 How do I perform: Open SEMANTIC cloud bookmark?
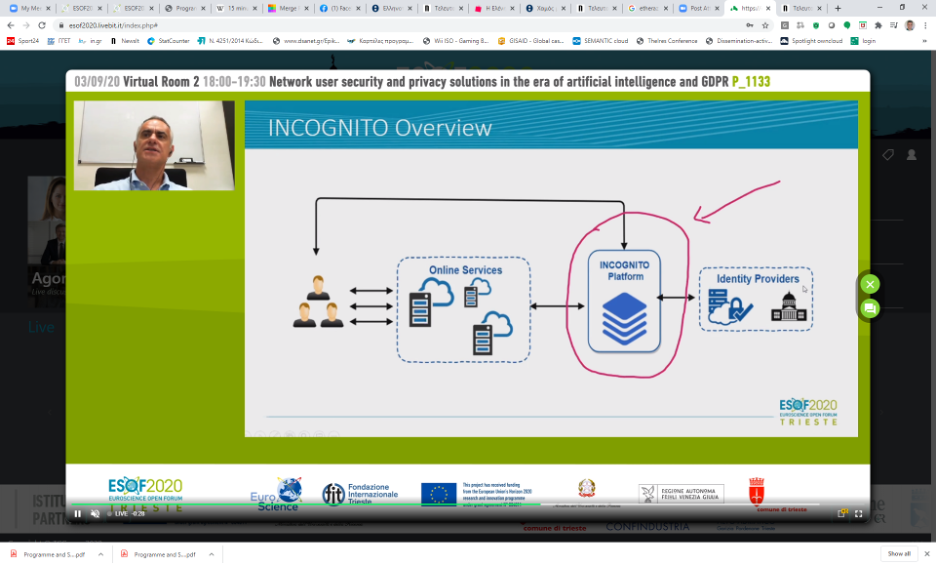tap(600, 41)
